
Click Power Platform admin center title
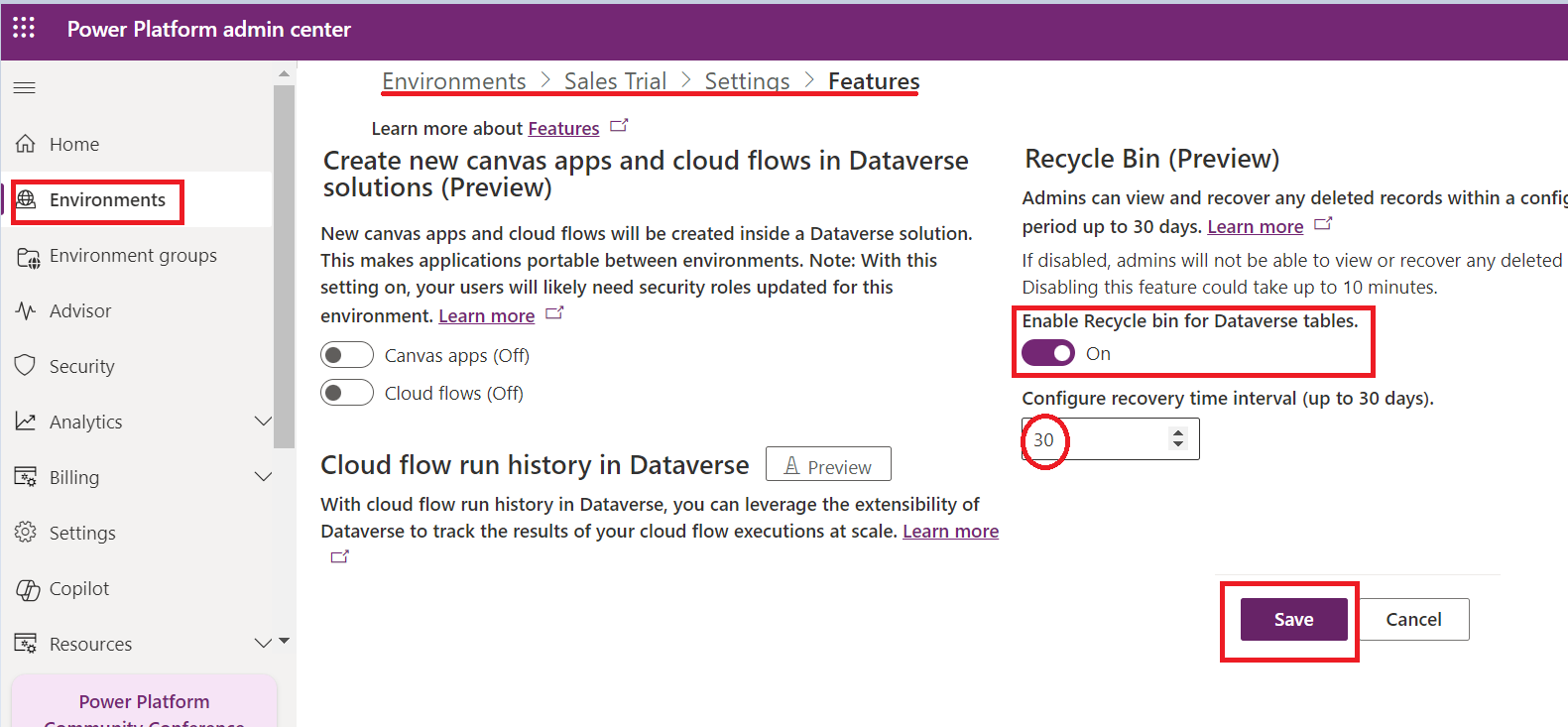208,29
